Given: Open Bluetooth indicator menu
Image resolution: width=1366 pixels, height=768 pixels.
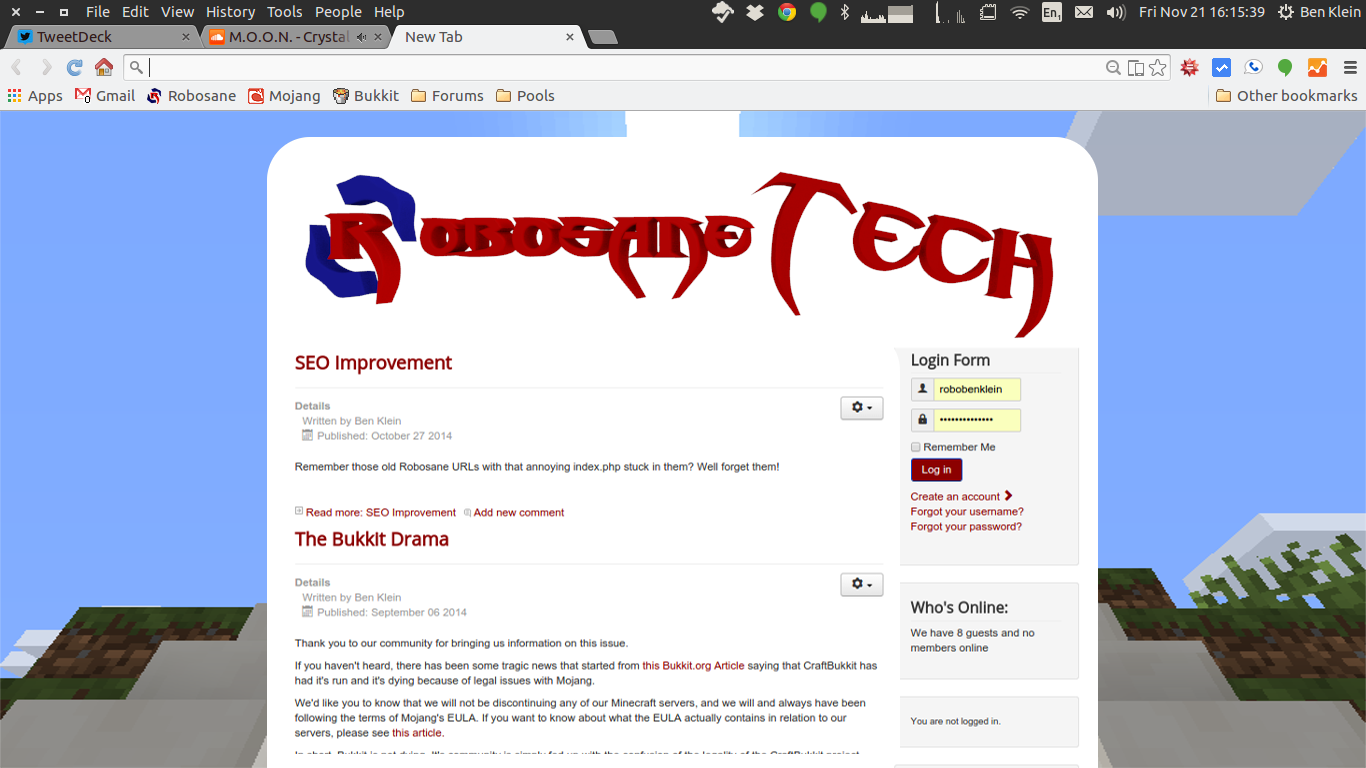Looking at the screenshot, I should [845, 12].
